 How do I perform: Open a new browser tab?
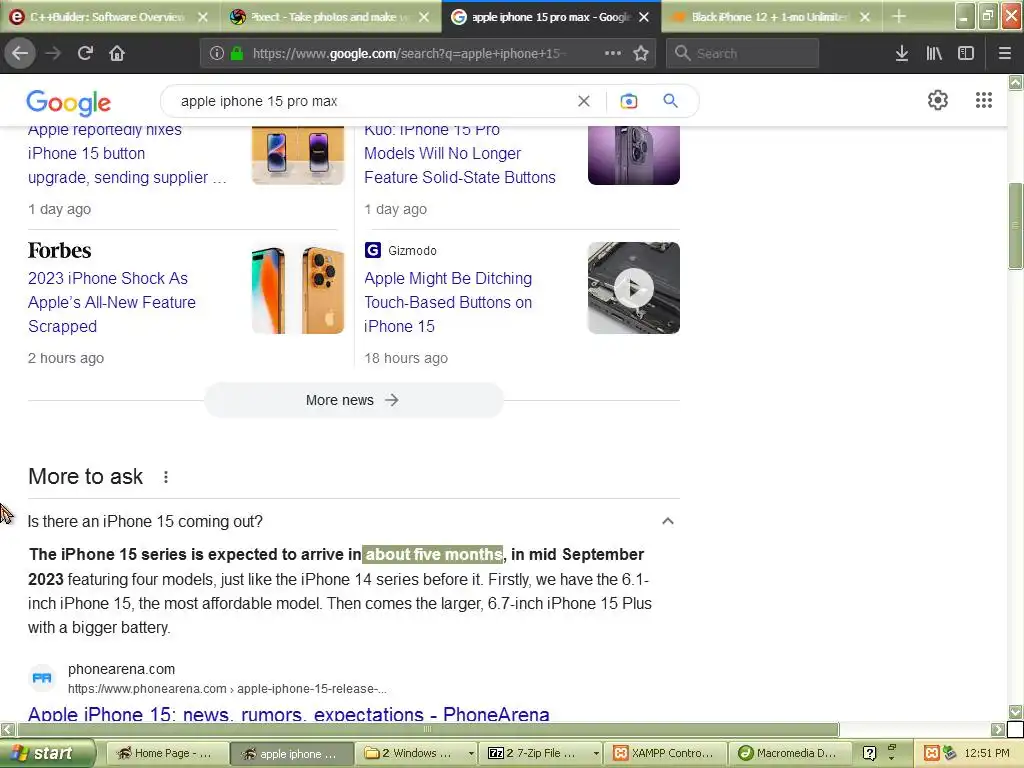pyautogui.click(x=899, y=17)
